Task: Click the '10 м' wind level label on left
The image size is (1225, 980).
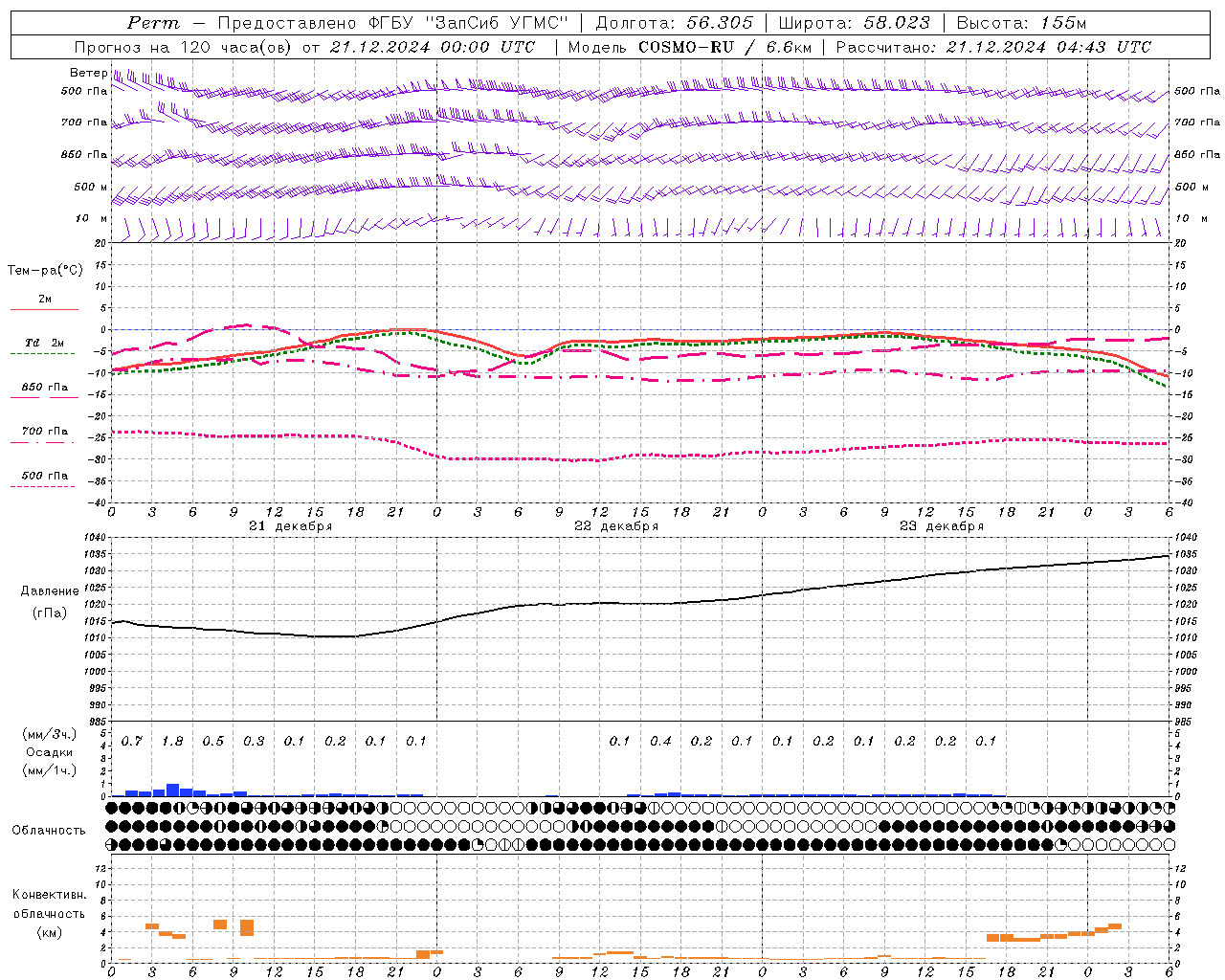Action: (x=91, y=218)
